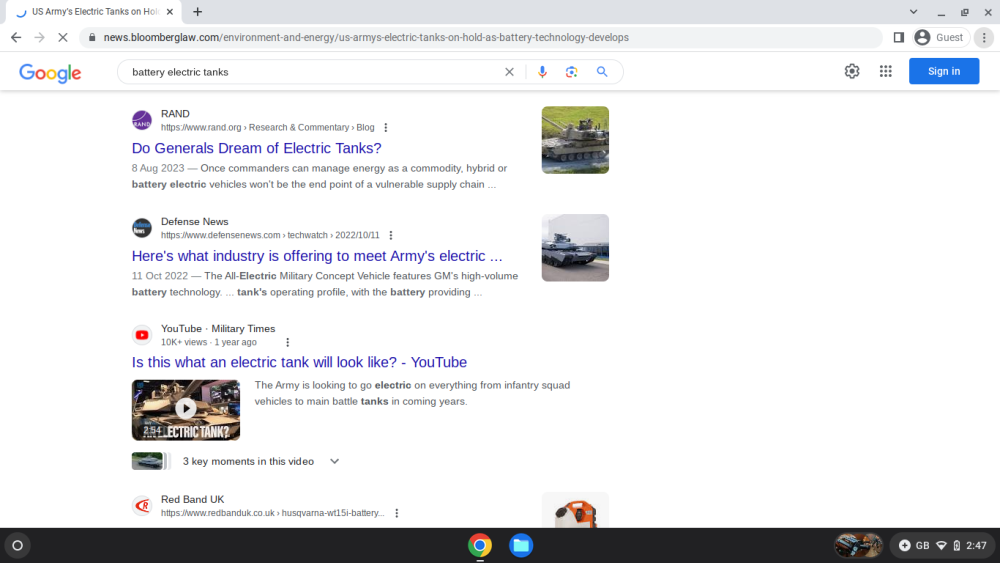Go back to the previous page
Viewport: 1000px width, 563px height.
click(x=16, y=38)
